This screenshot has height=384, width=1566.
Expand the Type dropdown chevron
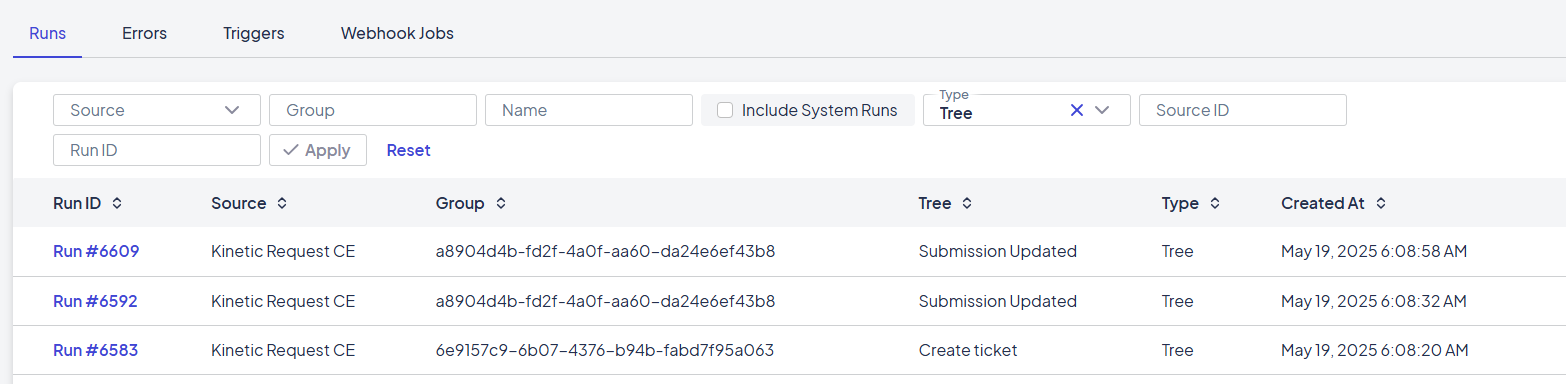pyautogui.click(x=1103, y=110)
